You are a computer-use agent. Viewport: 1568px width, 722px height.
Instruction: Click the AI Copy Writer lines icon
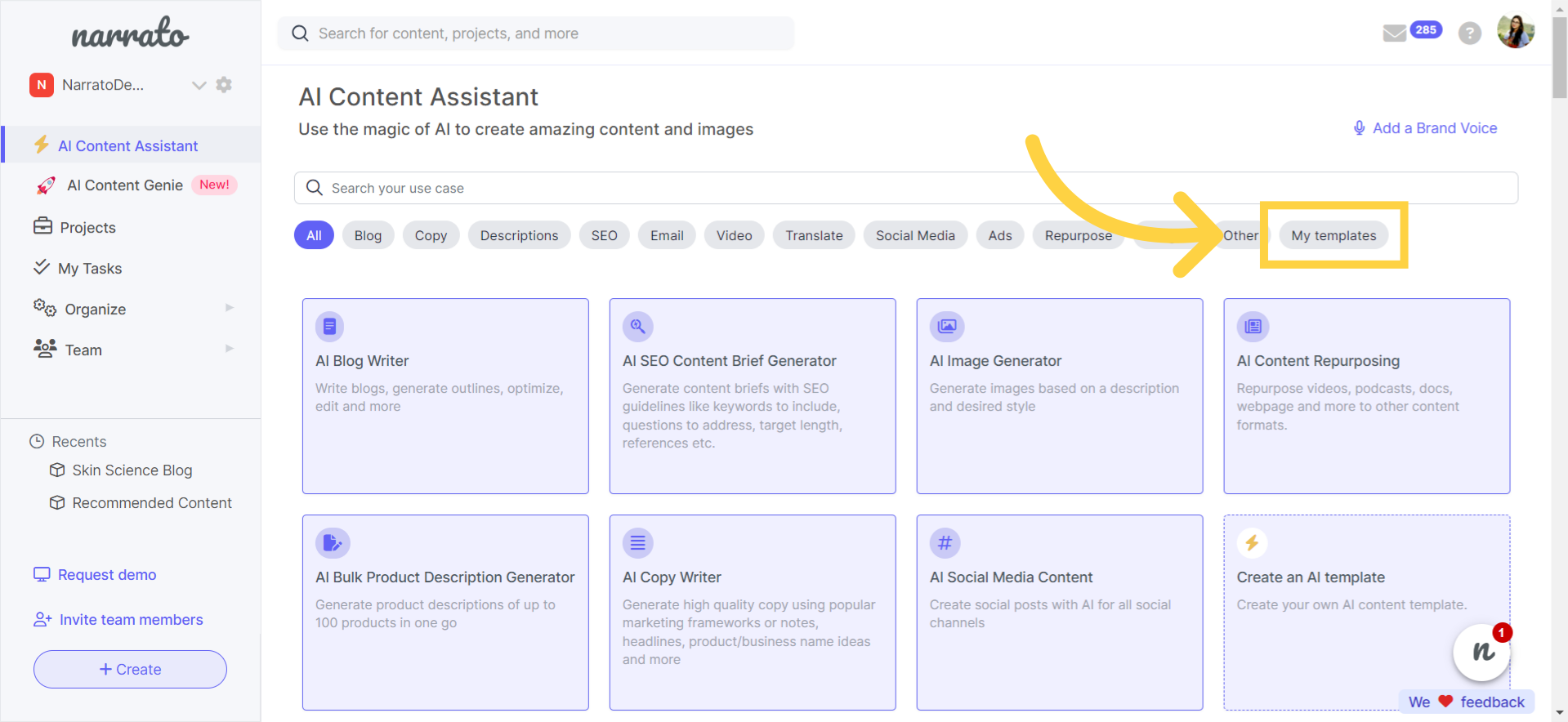(x=638, y=543)
